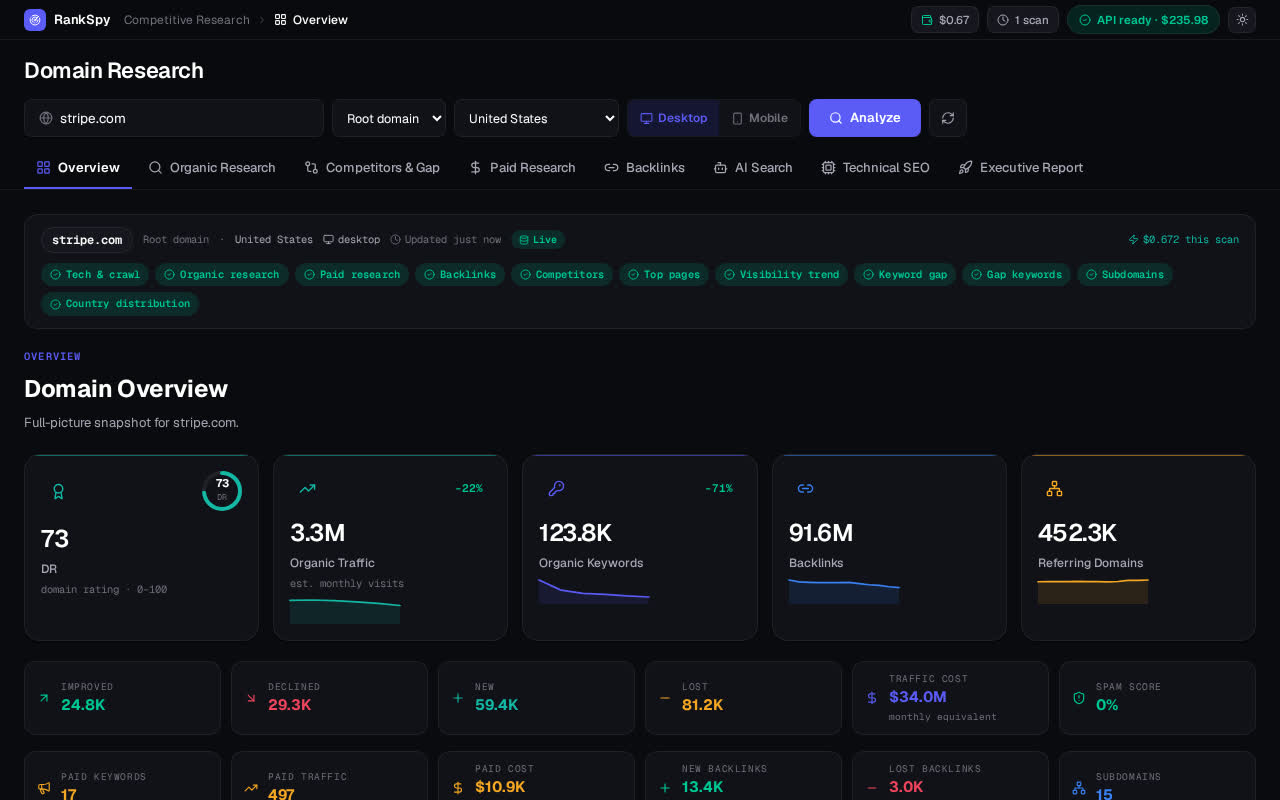Switch to the Organic Research tab

click(x=212, y=168)
